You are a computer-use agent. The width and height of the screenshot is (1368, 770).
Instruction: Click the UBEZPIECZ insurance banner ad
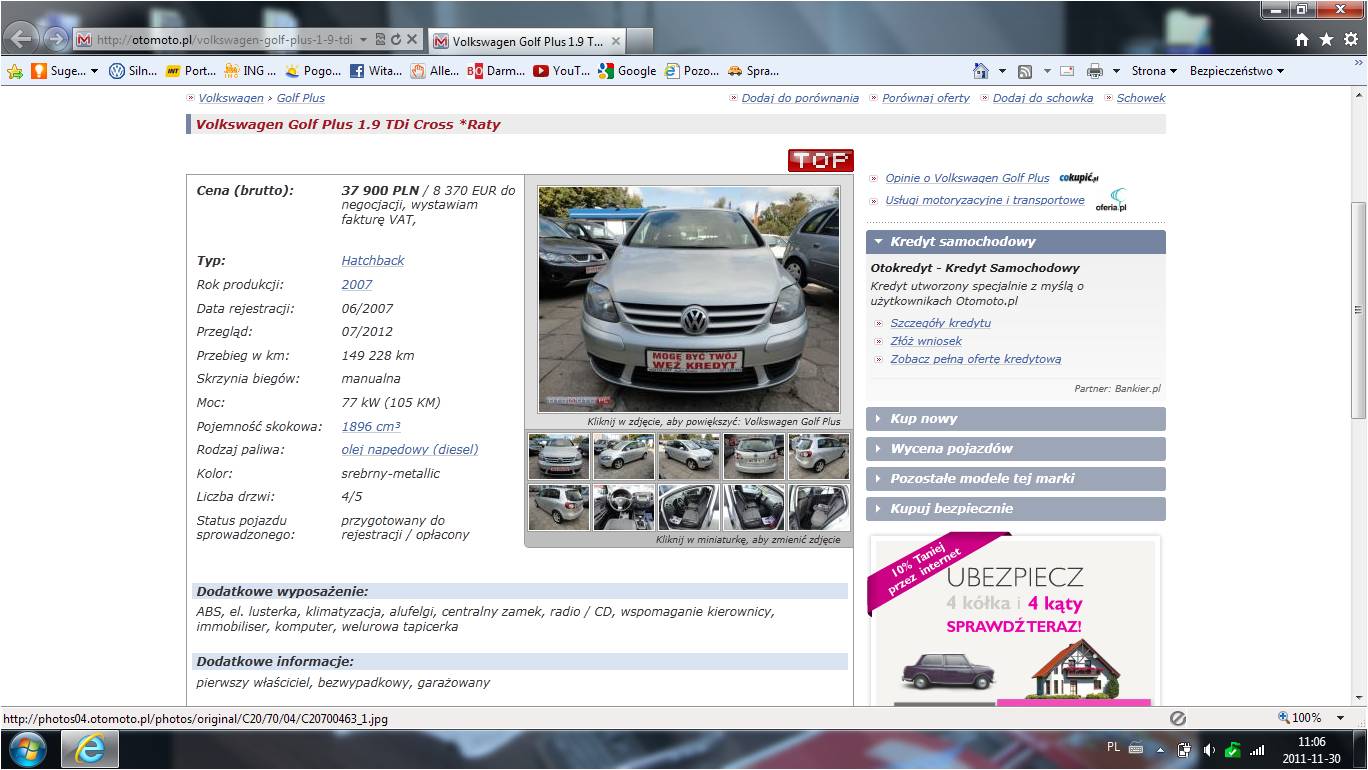tap(1015, 620)
